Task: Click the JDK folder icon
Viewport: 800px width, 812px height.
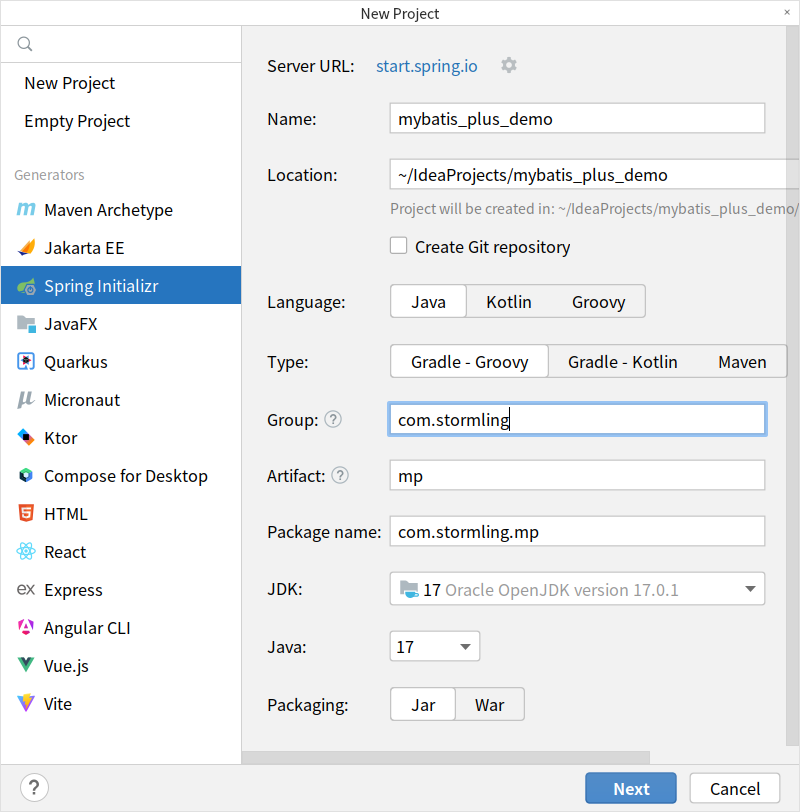Action: click(409, 589)
